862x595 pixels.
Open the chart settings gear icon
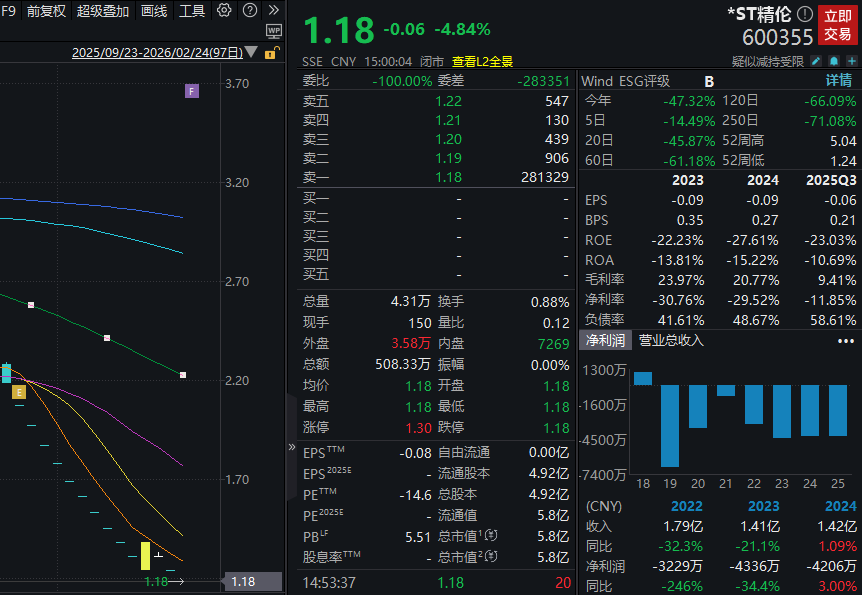click(x=224, y=10)
